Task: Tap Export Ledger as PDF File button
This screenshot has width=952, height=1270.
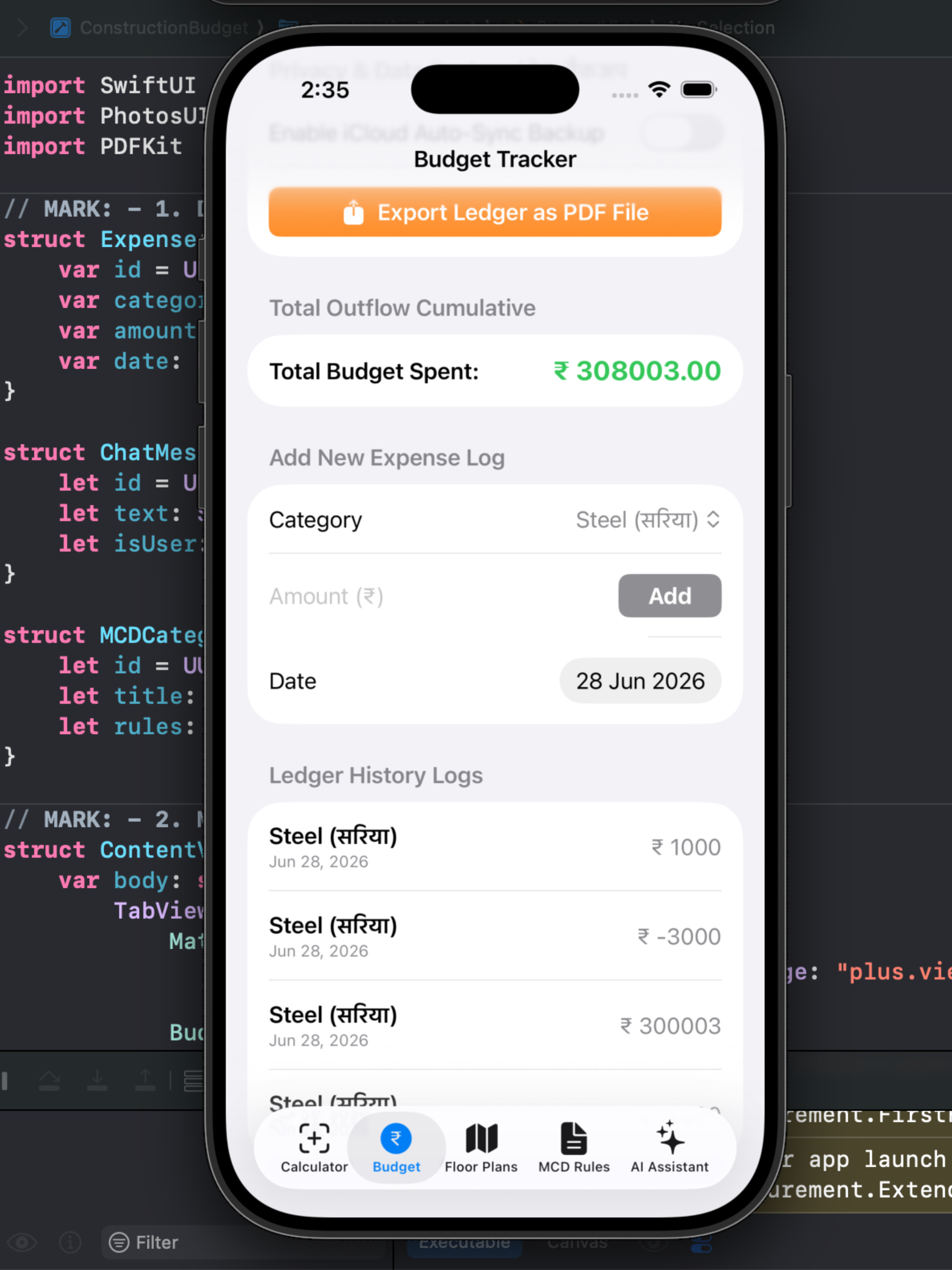Action: pos(495,212)
